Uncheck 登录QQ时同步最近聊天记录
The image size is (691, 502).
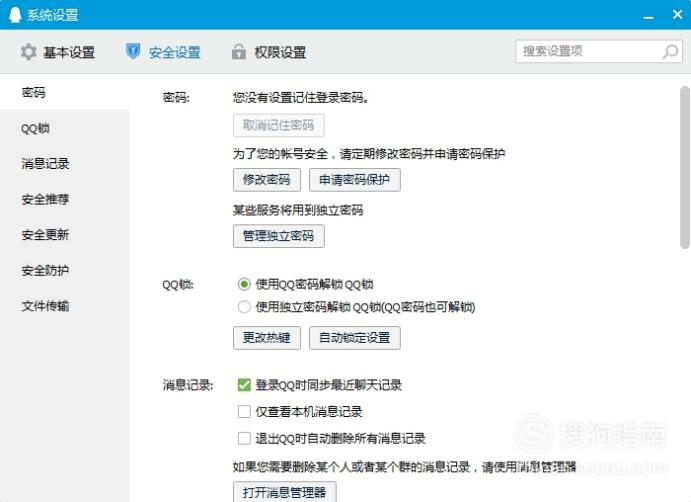(244, 385)
